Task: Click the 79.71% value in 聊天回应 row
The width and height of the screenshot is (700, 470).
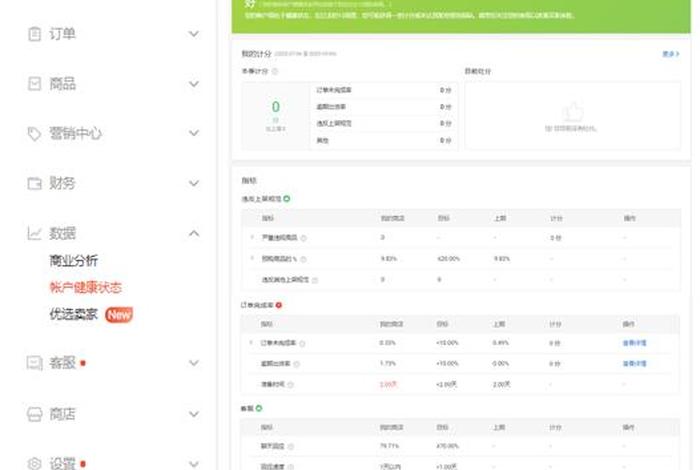Action: [389, 446]
